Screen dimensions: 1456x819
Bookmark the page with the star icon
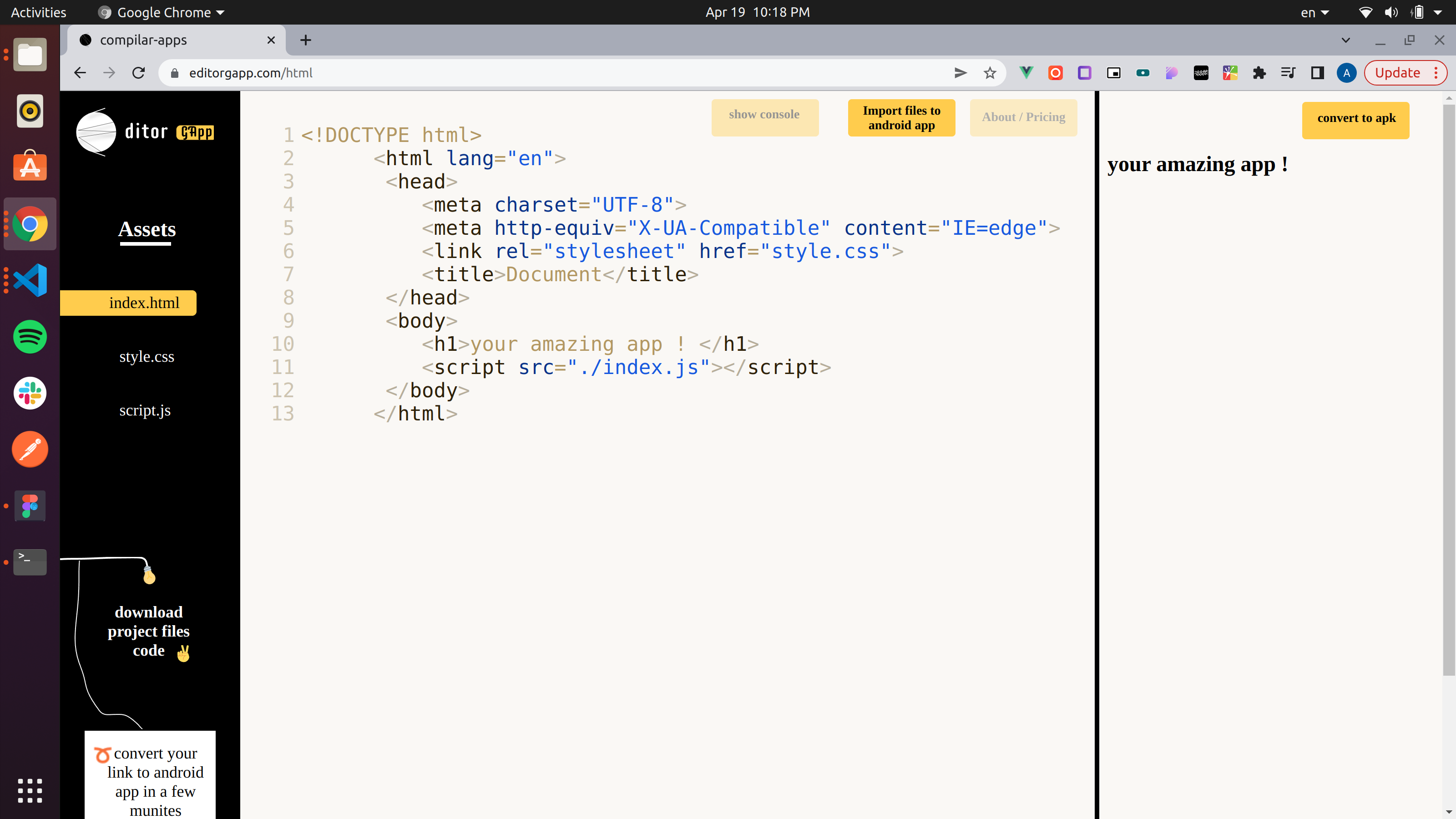990,72
